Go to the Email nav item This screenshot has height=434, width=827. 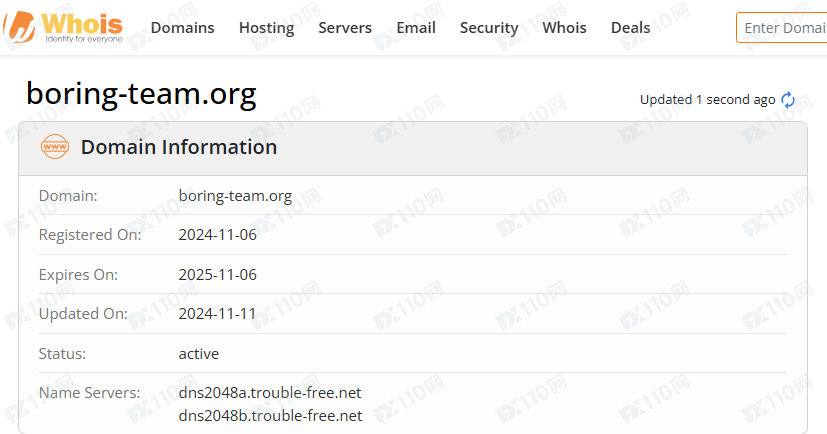pyautogui.click(x=416, y=28)
